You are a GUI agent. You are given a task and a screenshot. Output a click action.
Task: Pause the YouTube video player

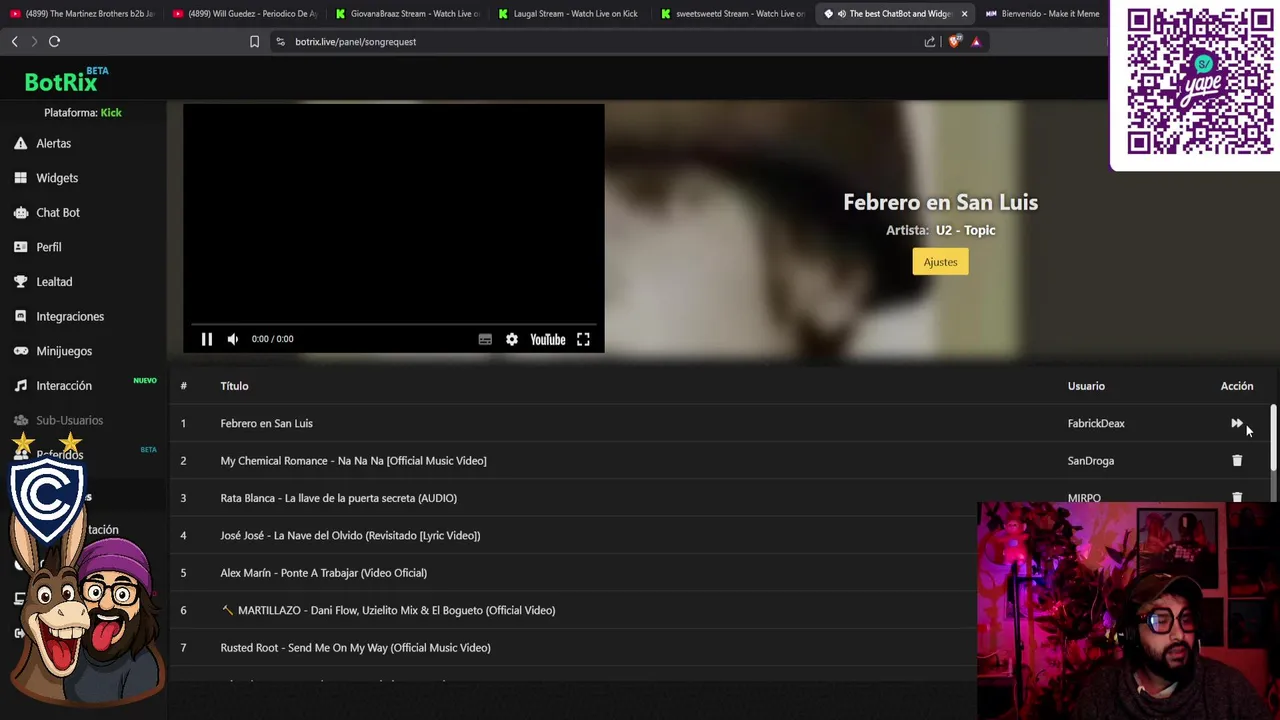point(207,339)
